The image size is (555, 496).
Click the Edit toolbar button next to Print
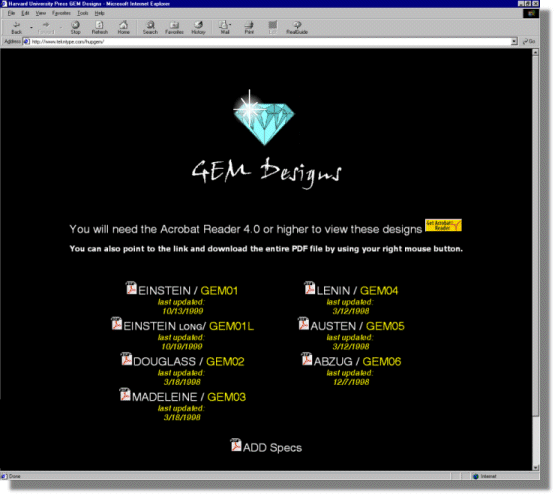point(273,27)
